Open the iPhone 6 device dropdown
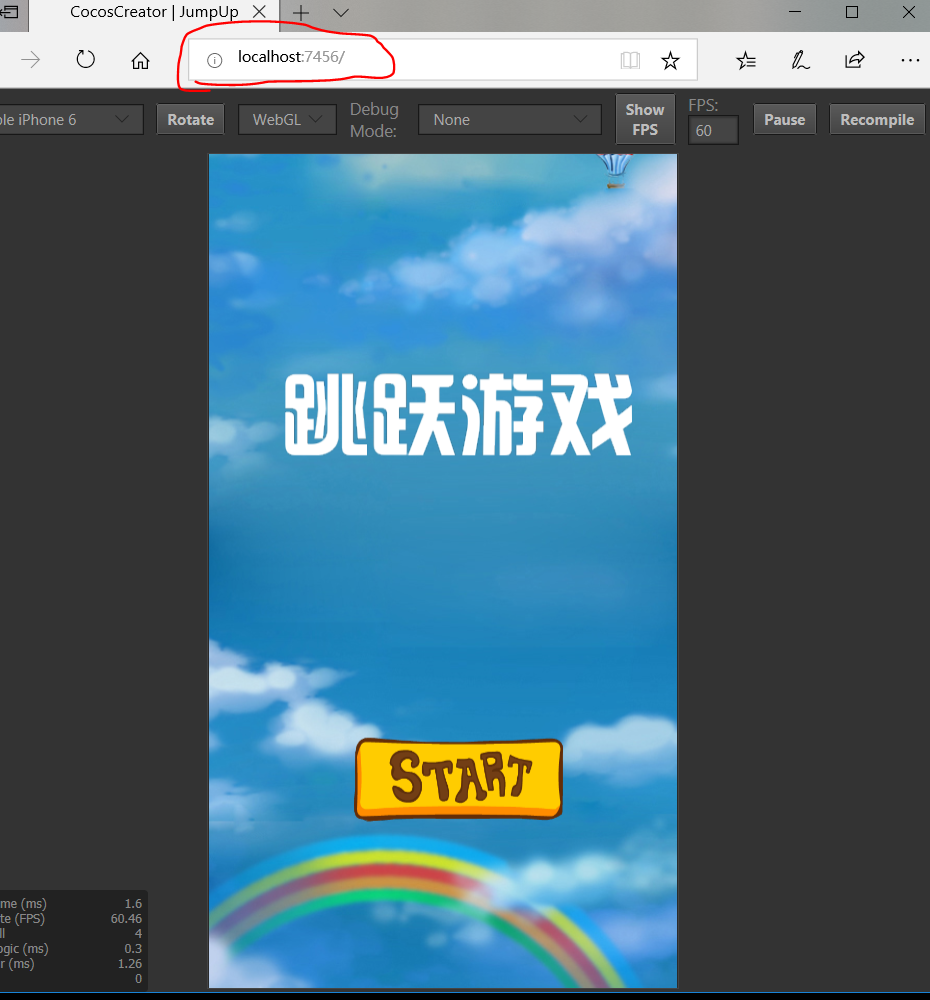This screenshot has height=1000, width=930. point(70,120)
